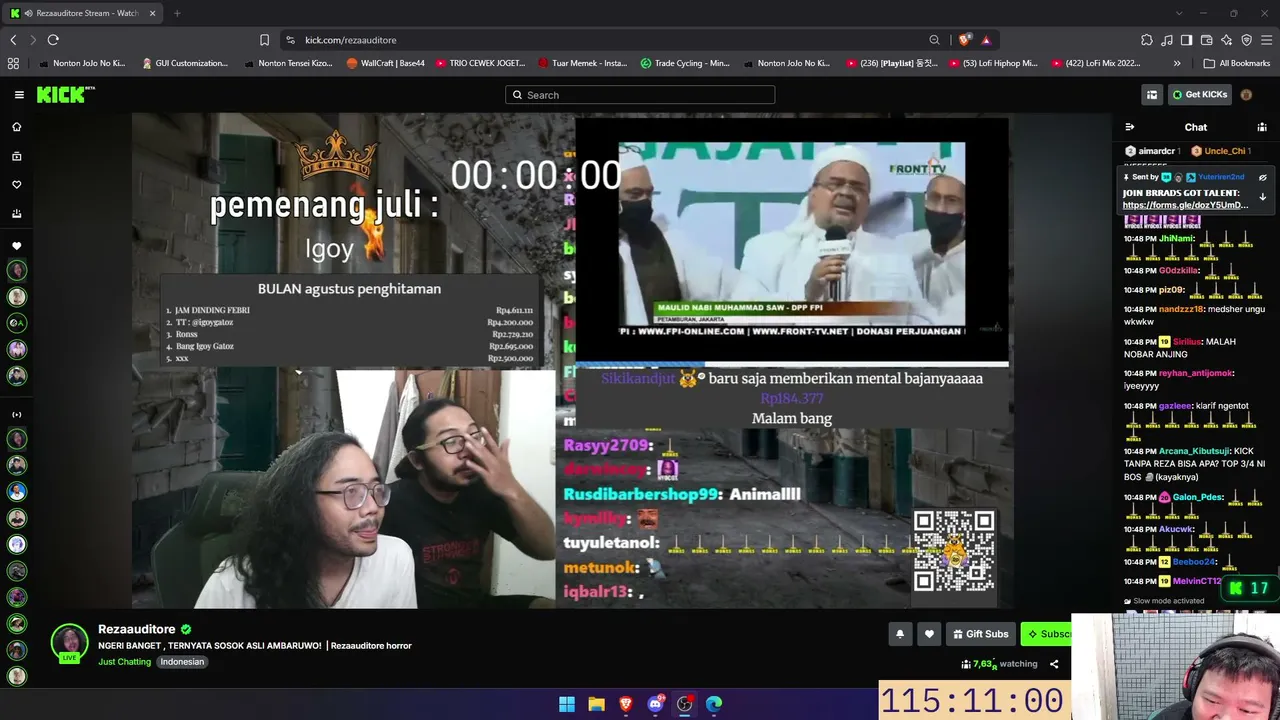Open Discord from the taskbar
Image resolution: width=1280 pixels, height=720 pixels.
[655, 704]
